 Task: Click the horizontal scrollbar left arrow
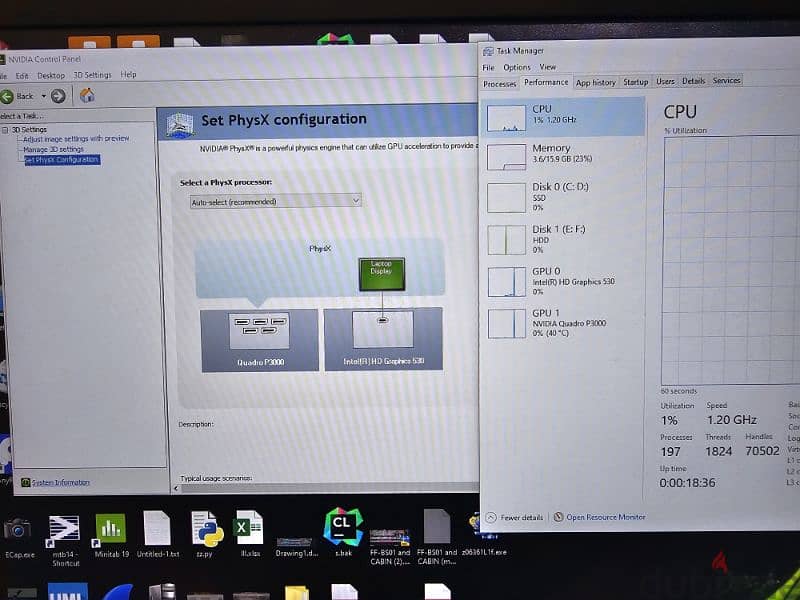176,488
